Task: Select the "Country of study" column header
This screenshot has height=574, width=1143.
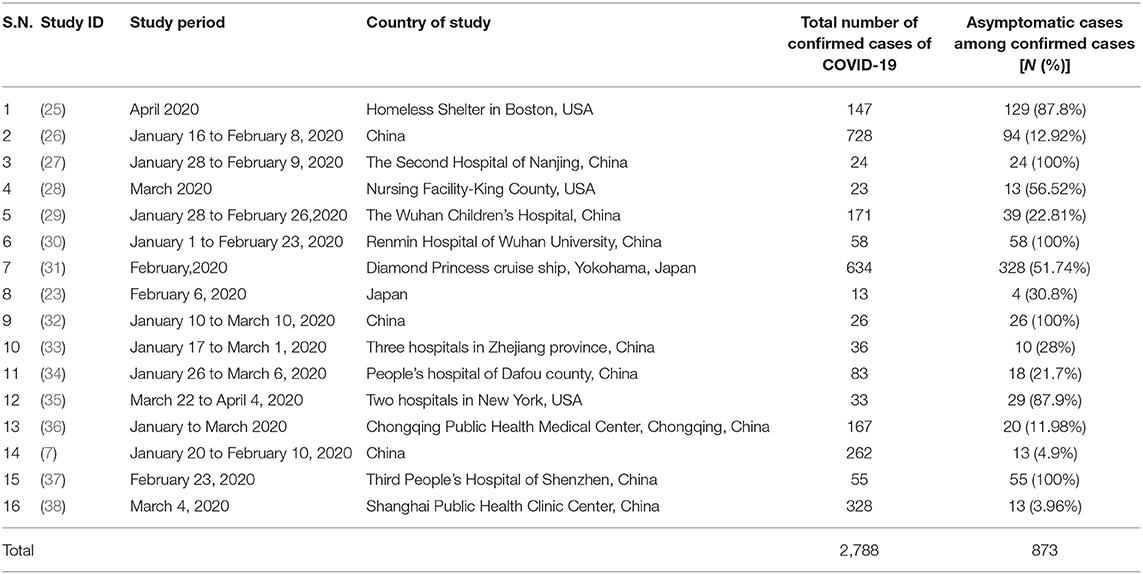Action: tap(428, 23)
